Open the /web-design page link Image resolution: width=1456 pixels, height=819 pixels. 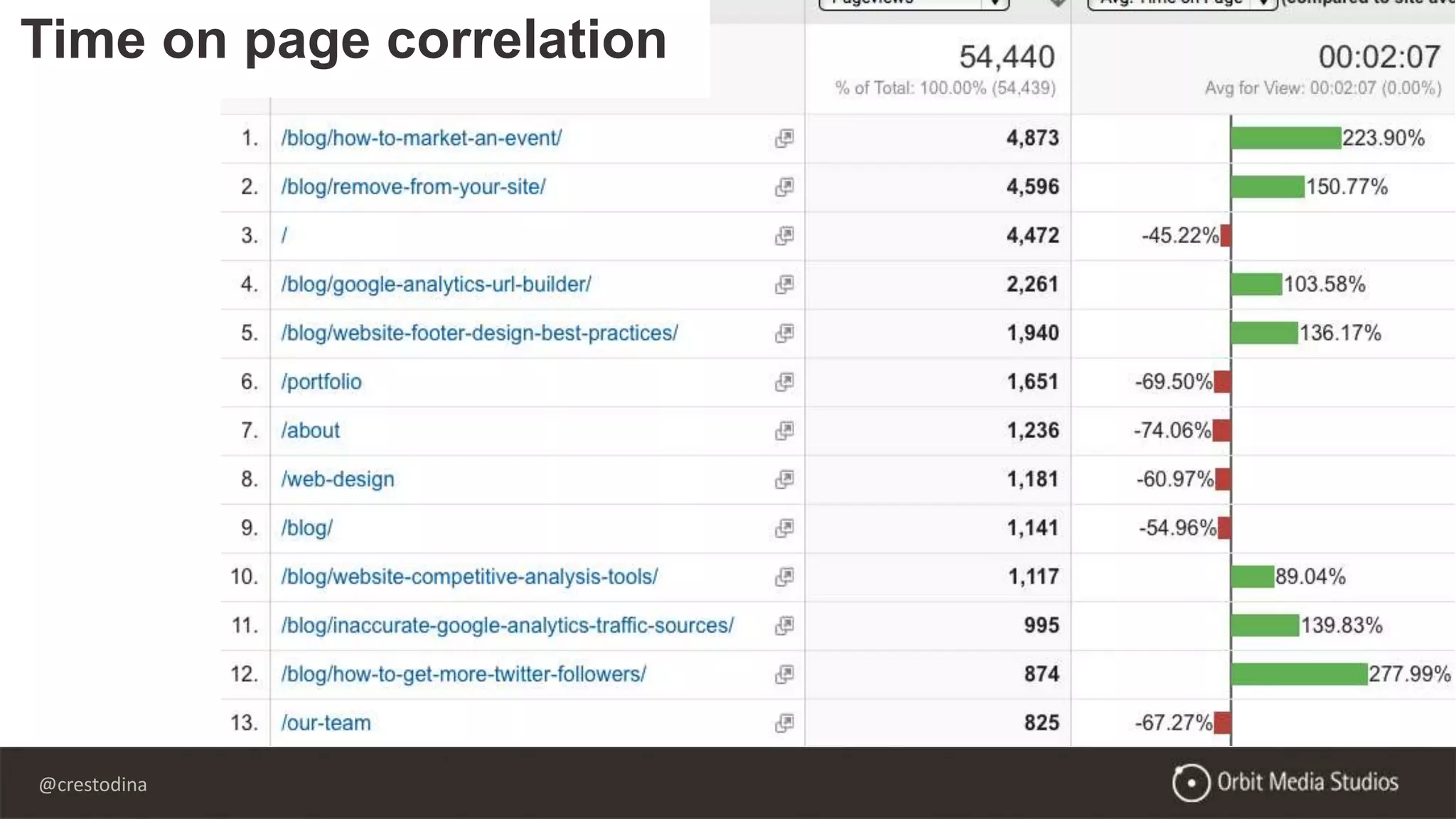[338, 479]
